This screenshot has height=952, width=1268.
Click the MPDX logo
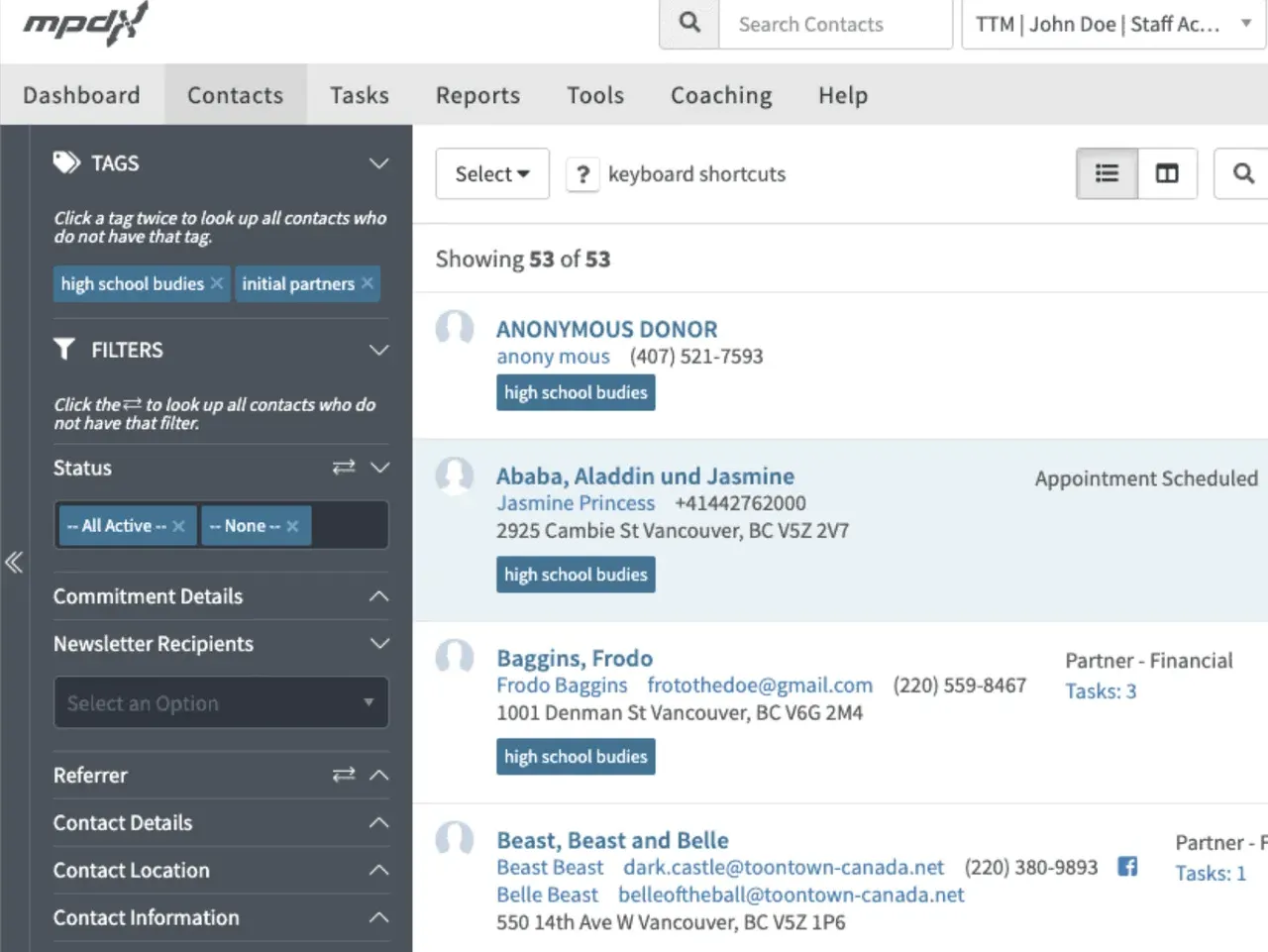[x=85, y=24]
